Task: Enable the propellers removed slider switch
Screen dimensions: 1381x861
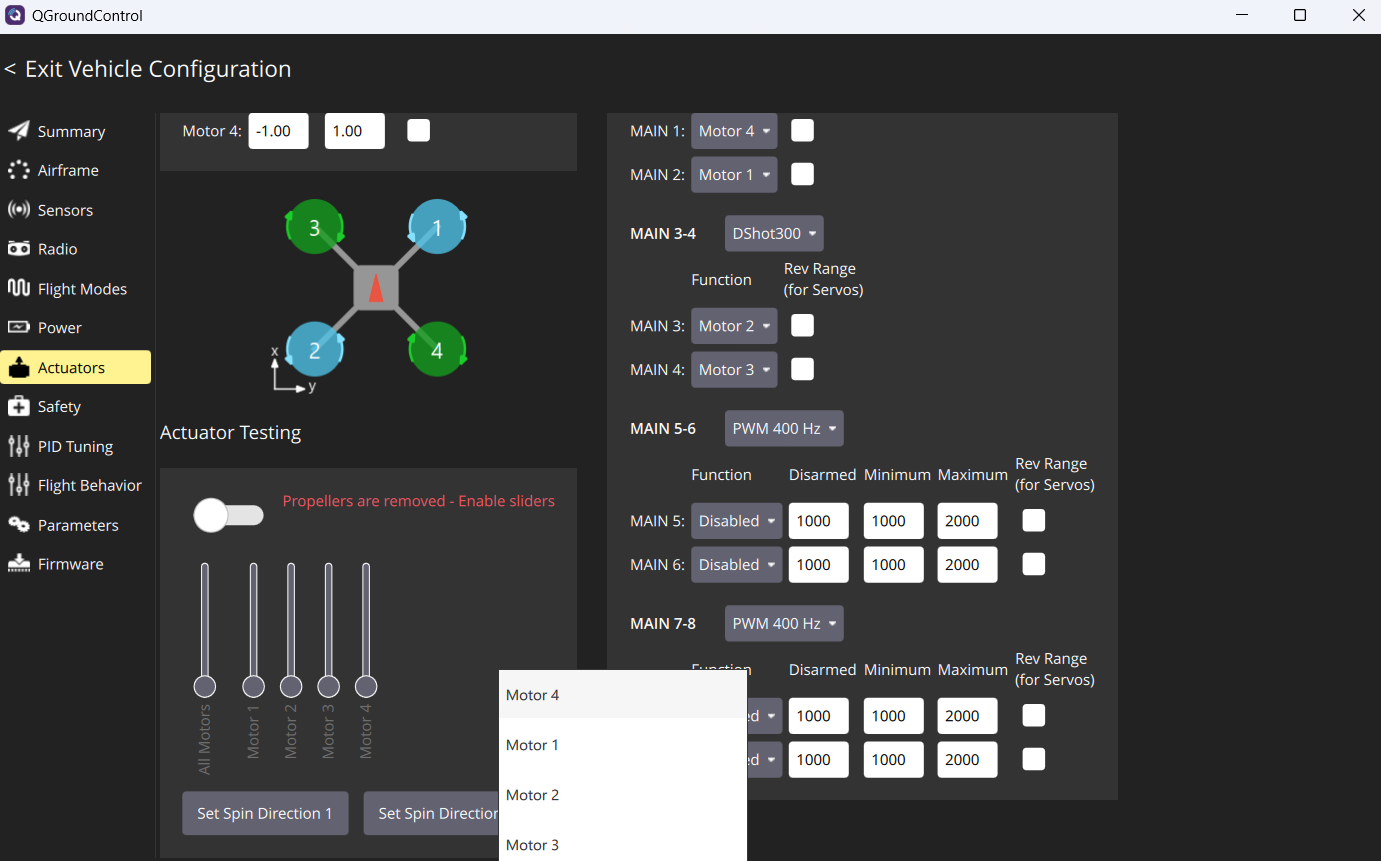Action: 229,515
